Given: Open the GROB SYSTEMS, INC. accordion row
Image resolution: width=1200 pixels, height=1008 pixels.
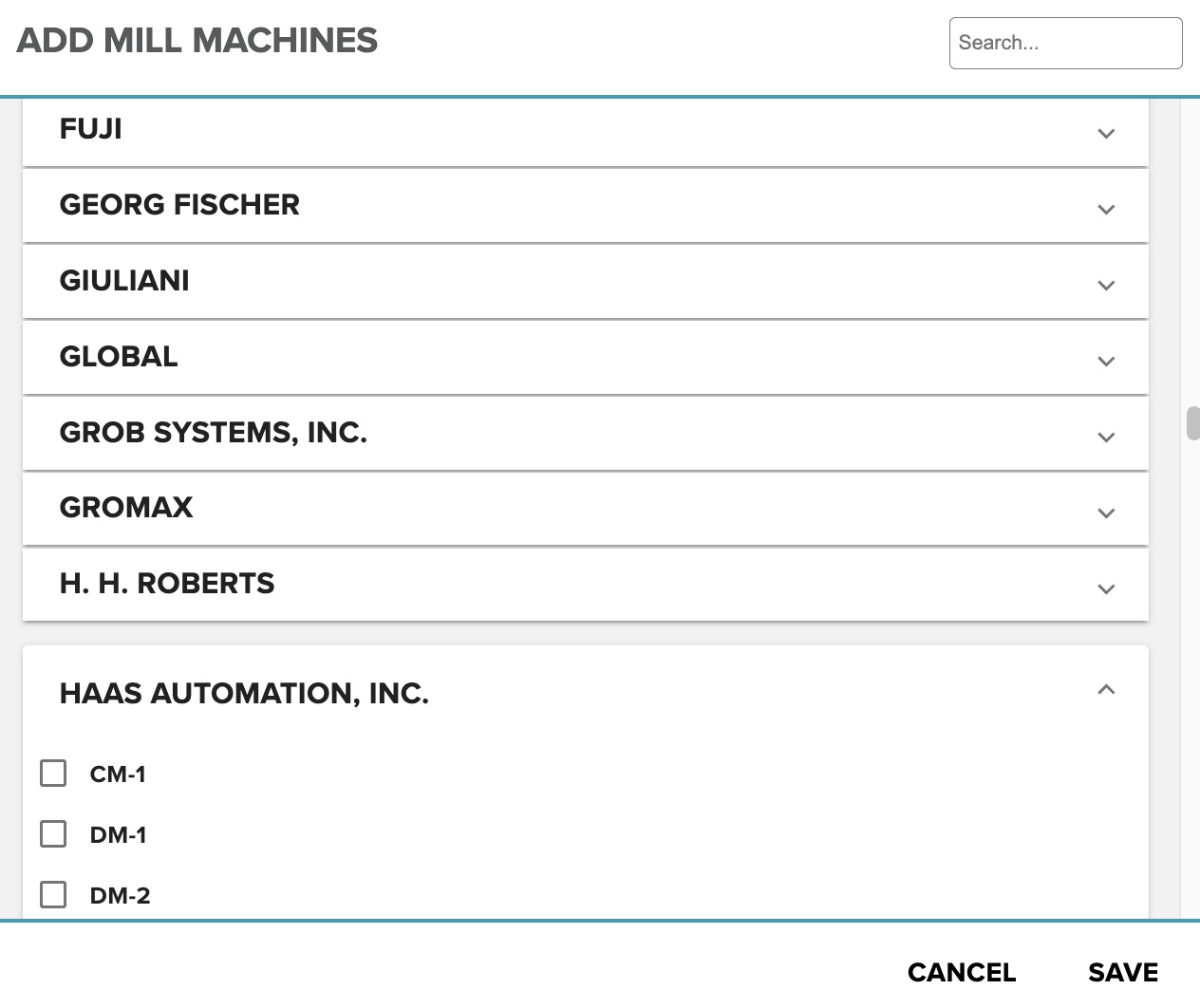Looking at the screenshot, I should tap(214, 433).
